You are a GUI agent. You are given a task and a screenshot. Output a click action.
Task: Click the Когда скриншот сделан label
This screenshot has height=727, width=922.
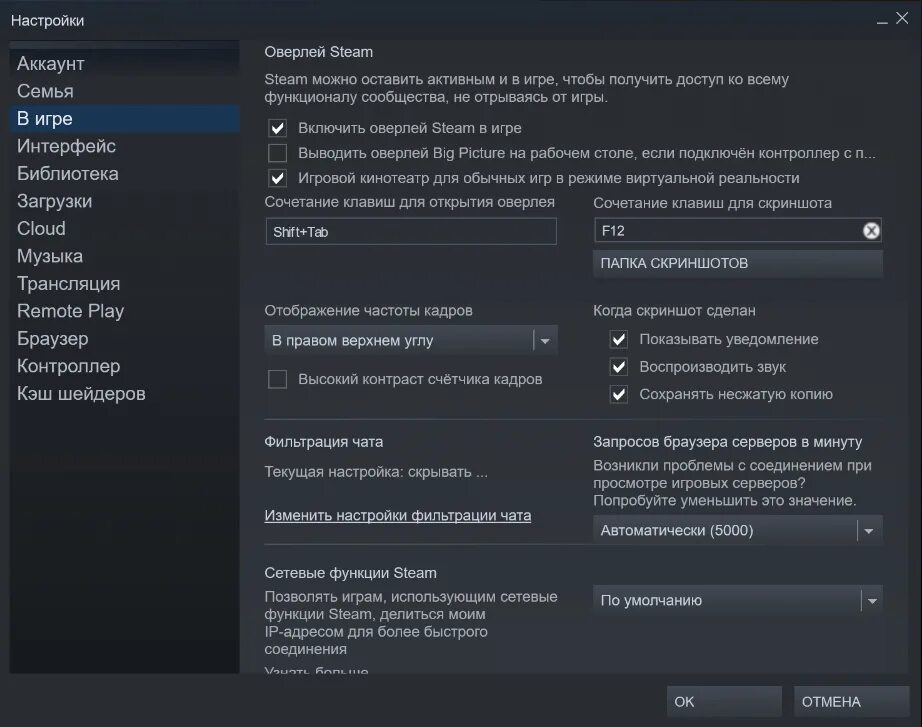coord(674,311)
